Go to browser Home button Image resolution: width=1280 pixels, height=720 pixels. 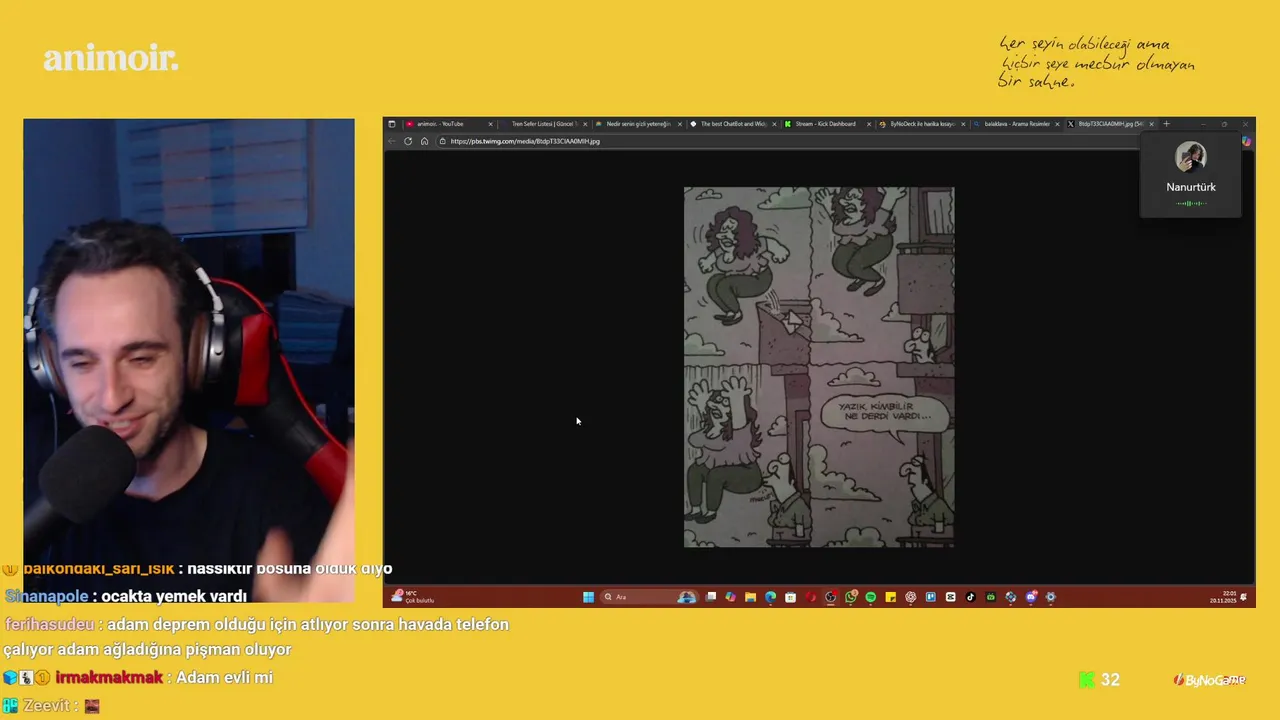(x=424, y=141)
